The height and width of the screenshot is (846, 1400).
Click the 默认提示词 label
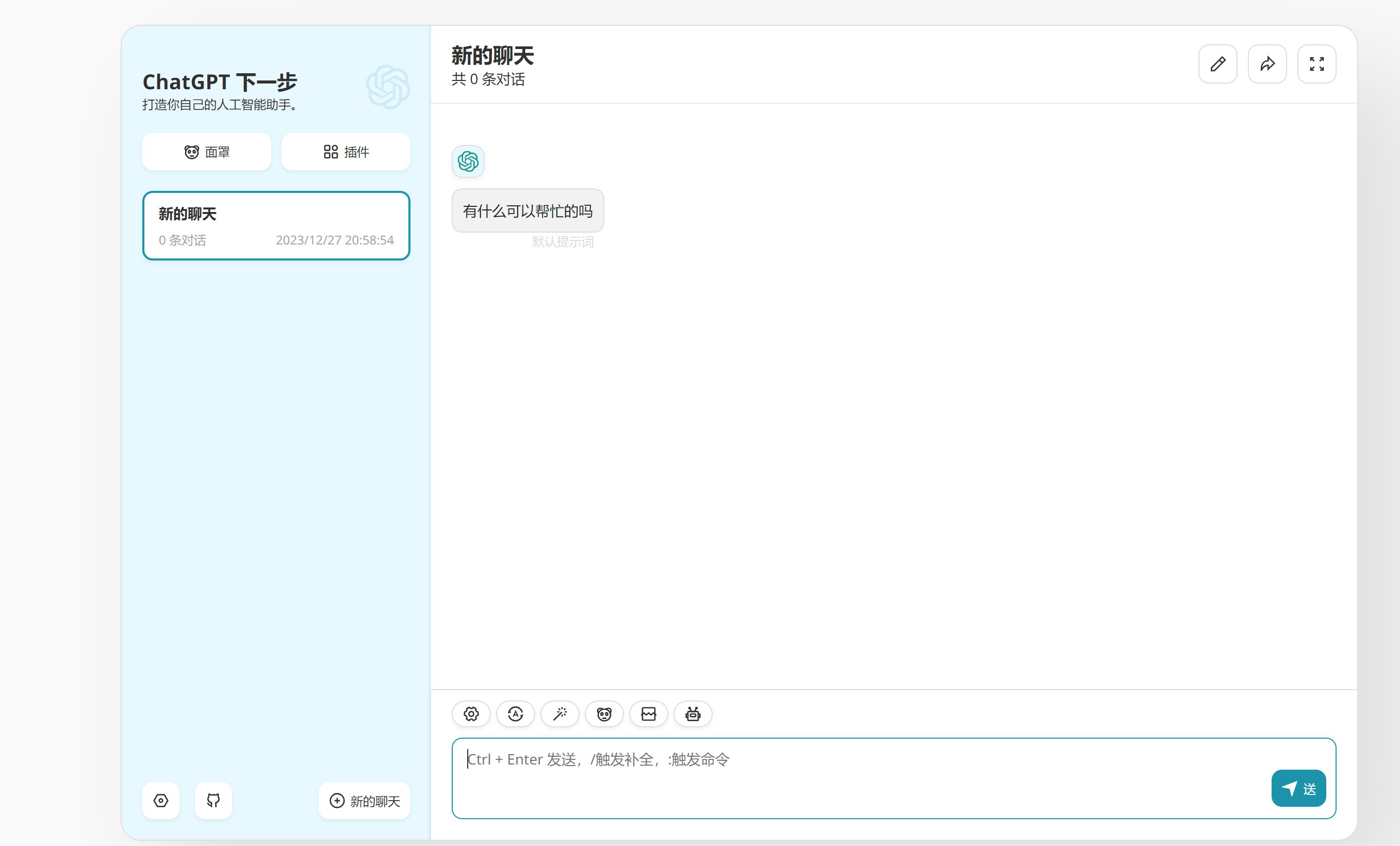click(x=563, y=241)
